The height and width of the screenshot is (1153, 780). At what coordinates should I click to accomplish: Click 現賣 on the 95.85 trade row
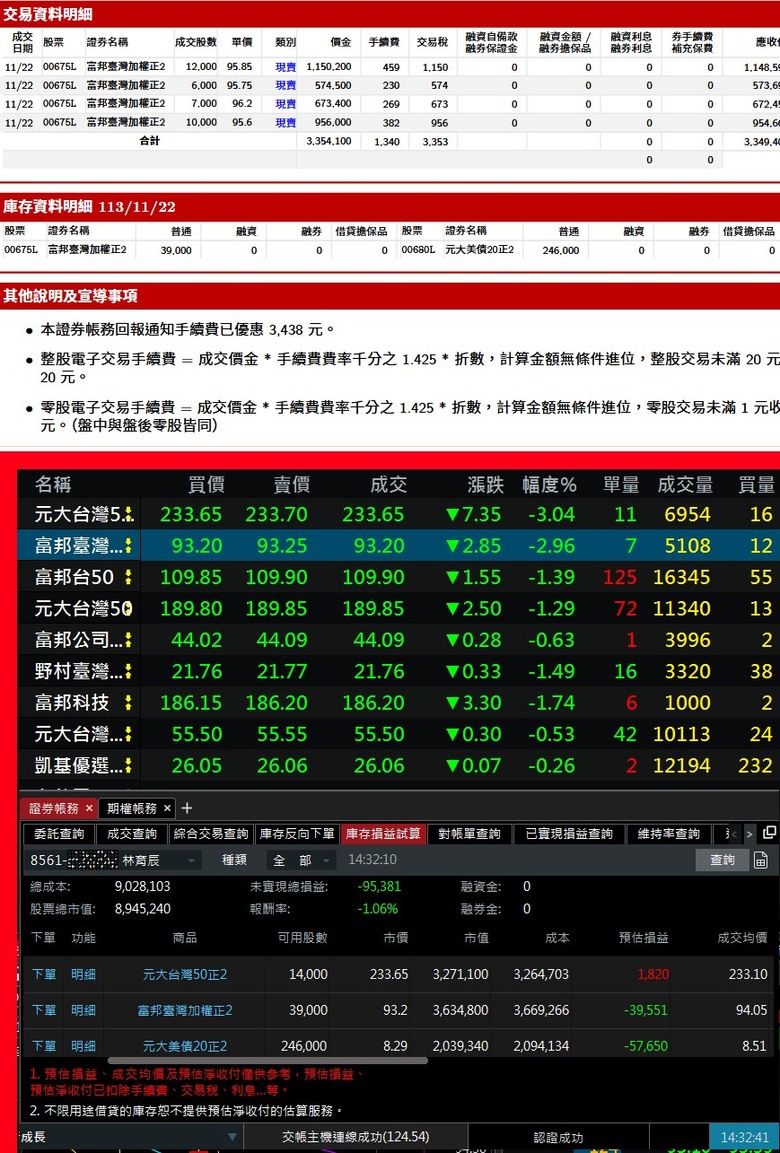pos(285,67)
